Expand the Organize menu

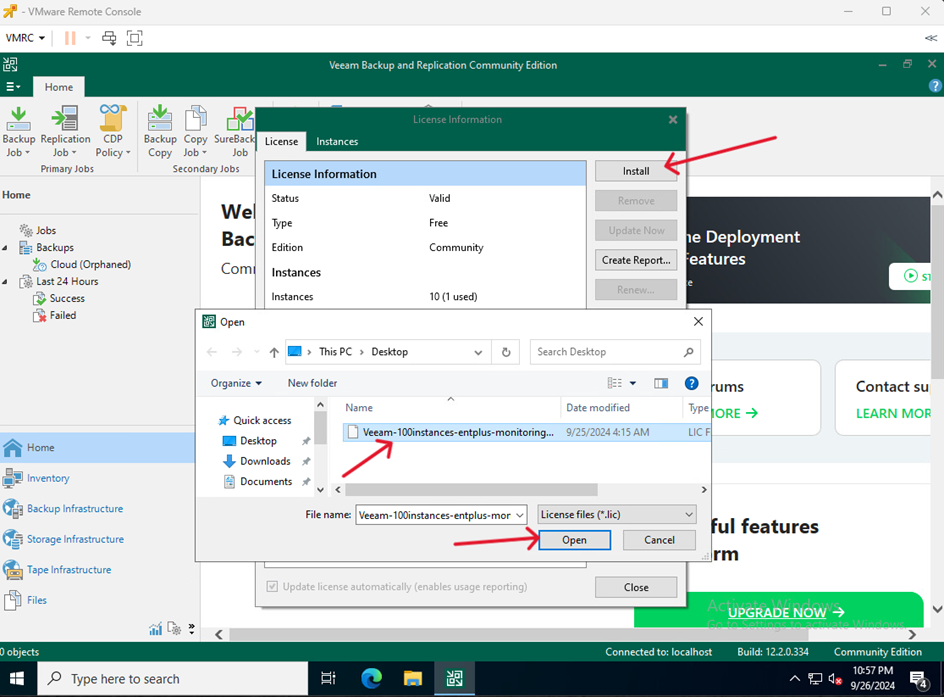click(x=236, y=383)
